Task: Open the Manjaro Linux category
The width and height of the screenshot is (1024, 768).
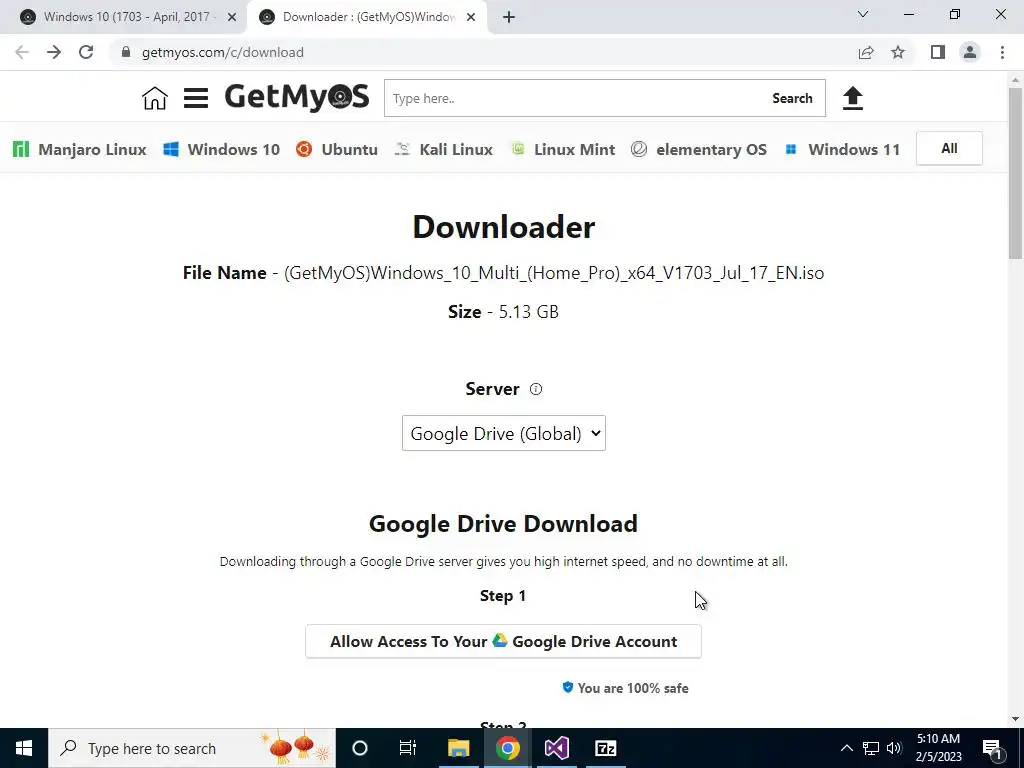Action: pyautogui.click(x=80, y=150)
